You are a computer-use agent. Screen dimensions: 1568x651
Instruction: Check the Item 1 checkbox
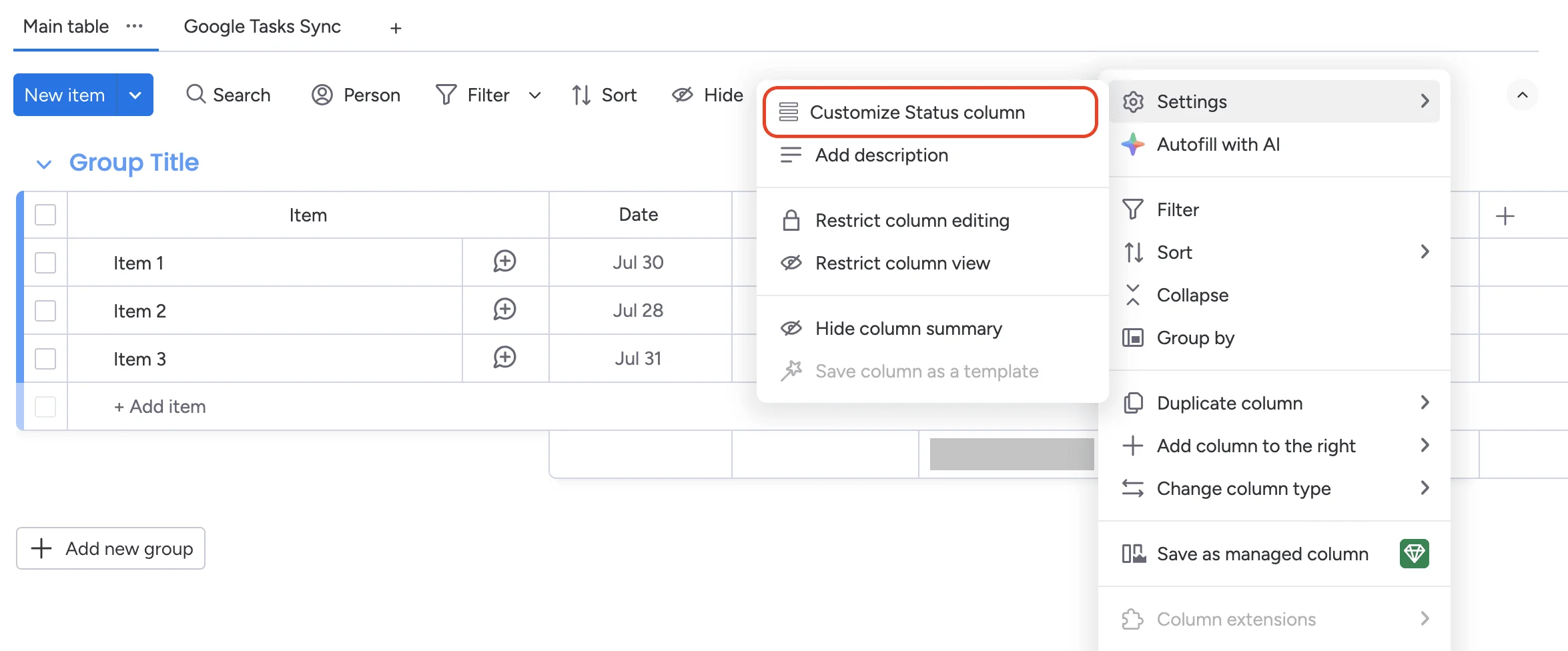[x=45, y=263]
